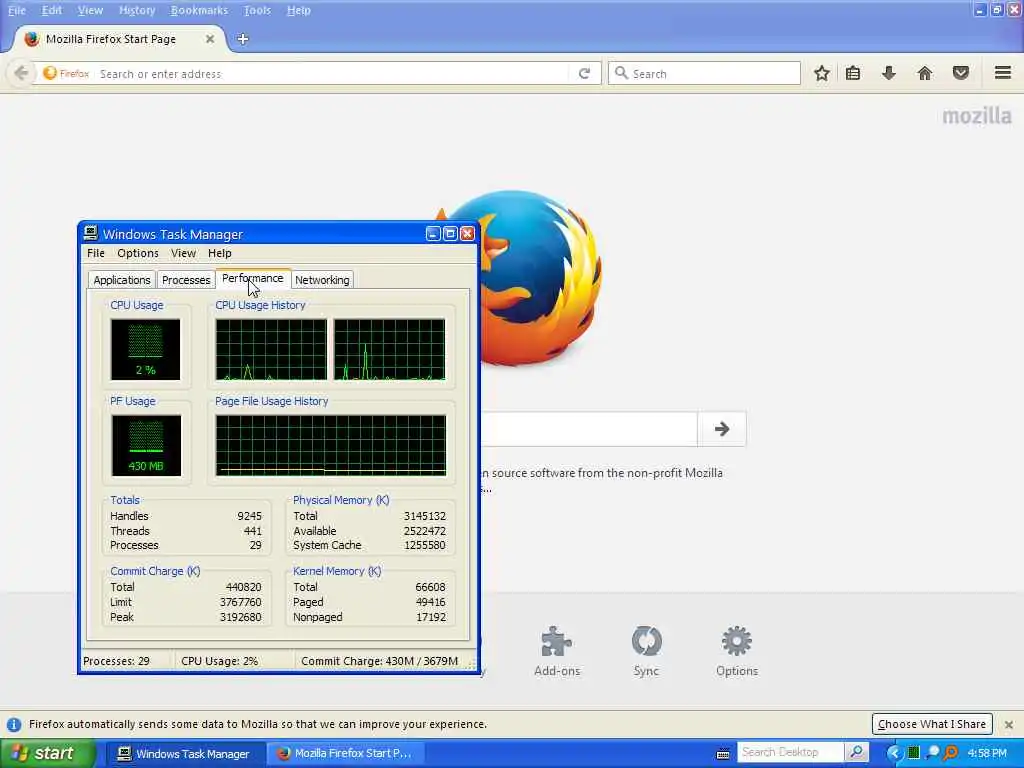Image resolution: width=1024 pixels, height=768 pixels.
Task: Open Task Manager File menu
Action: pyautogui.click(x=95, y=253)
